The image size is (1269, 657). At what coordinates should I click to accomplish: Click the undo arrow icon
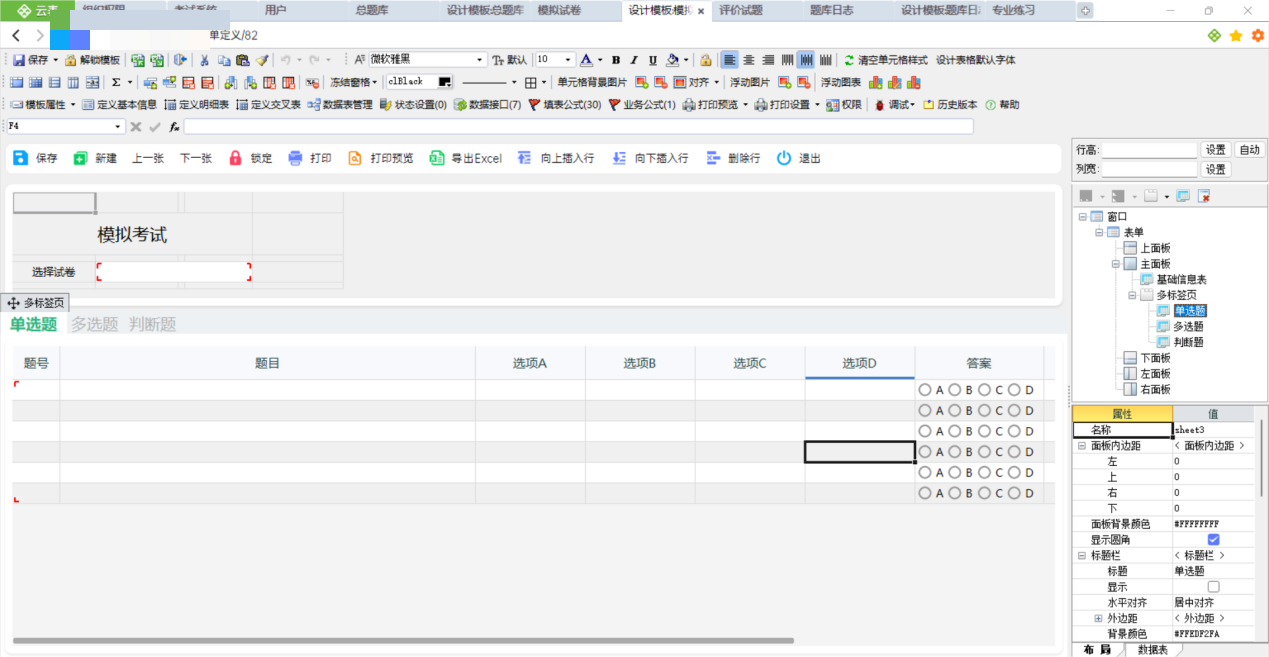pos(285,60)
